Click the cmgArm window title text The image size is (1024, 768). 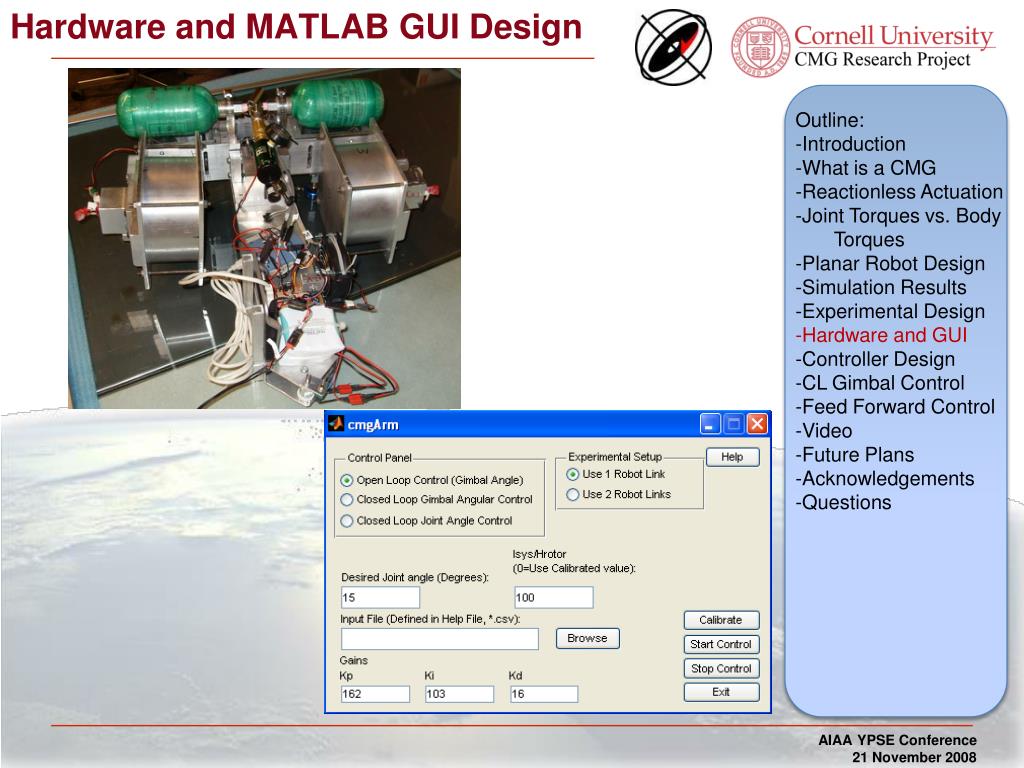tap(373, 425)
